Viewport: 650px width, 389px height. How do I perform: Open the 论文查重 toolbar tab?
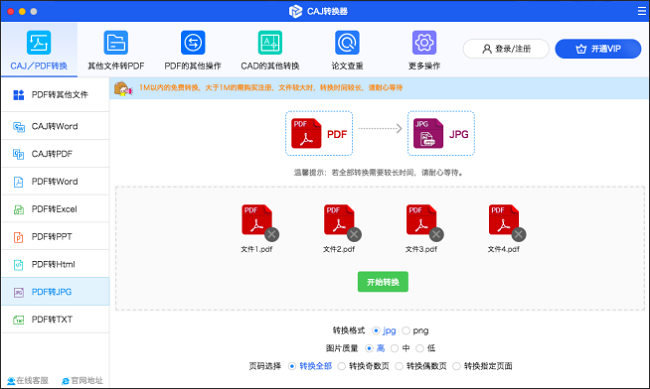(347, 50)
